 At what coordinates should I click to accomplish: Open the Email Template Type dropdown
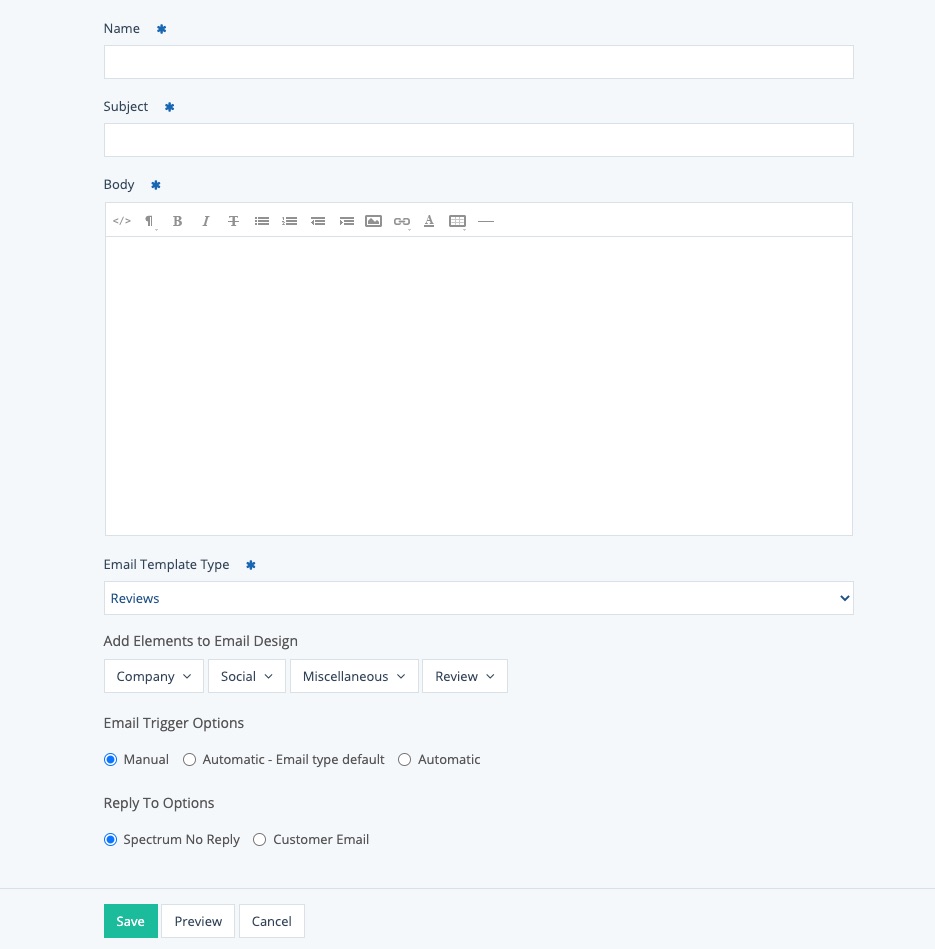[x=478, y=598]
